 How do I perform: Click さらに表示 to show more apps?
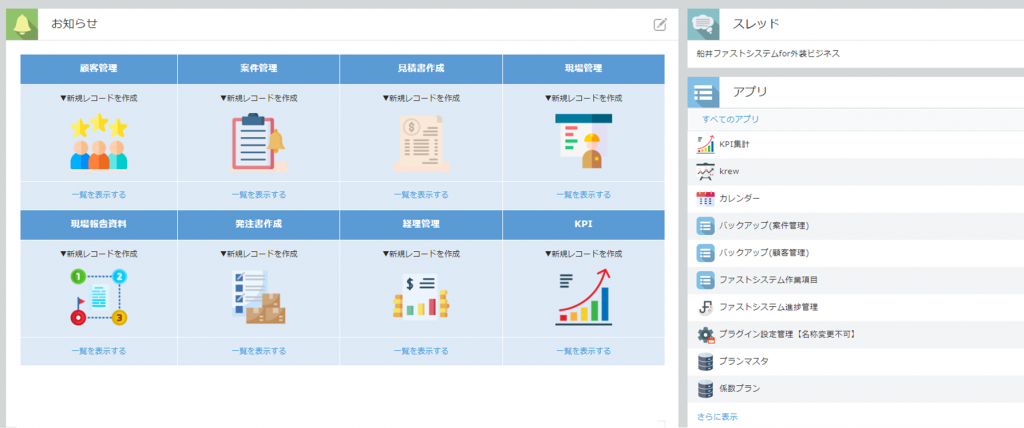717,416
